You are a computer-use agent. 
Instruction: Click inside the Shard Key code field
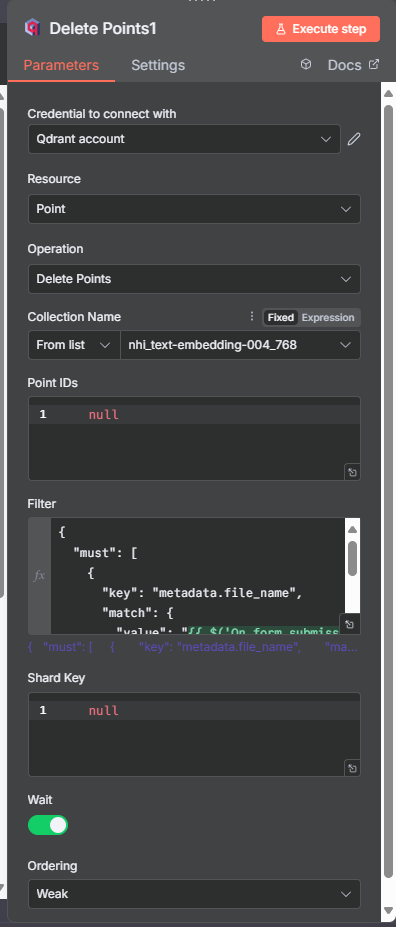pyautogui.click(x=194, y=734)
